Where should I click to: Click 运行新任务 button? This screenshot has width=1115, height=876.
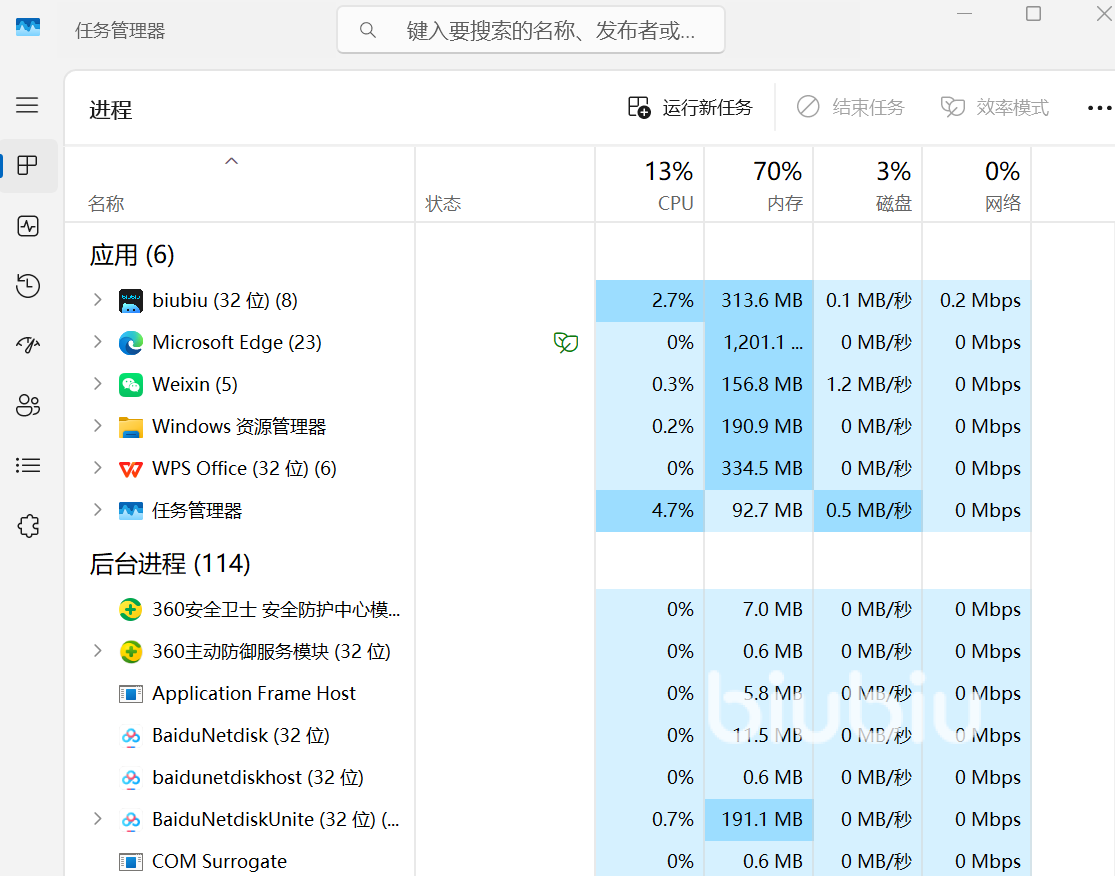(x=690, y=108)
